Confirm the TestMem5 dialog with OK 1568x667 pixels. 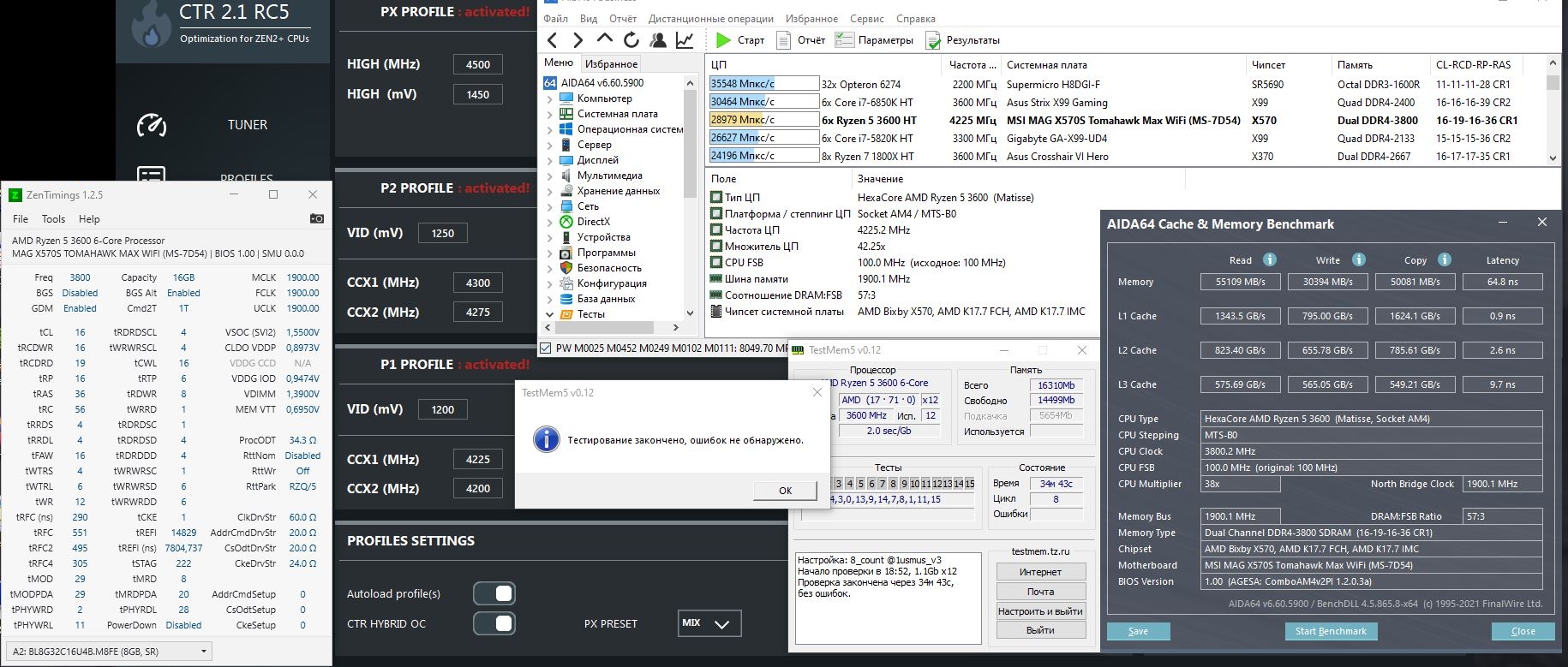pyautogui.click(x=785, y=491)
